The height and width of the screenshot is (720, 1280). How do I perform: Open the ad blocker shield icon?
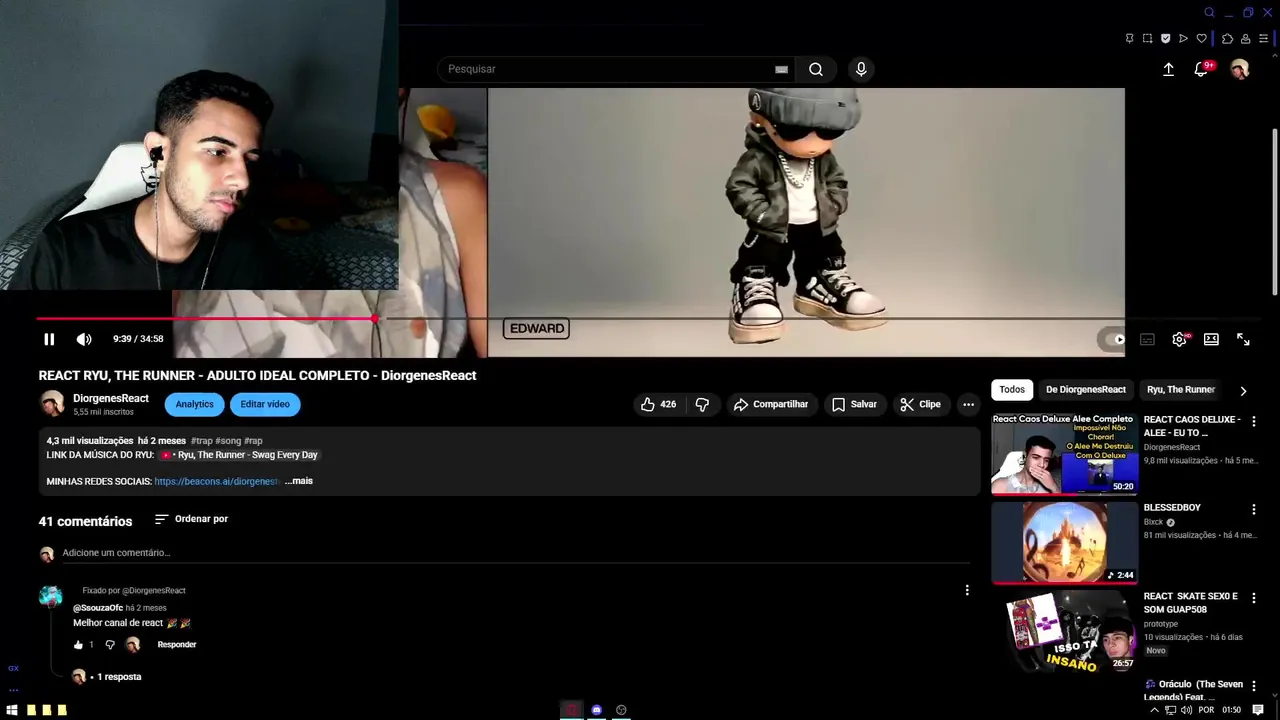pos(1165,39)
